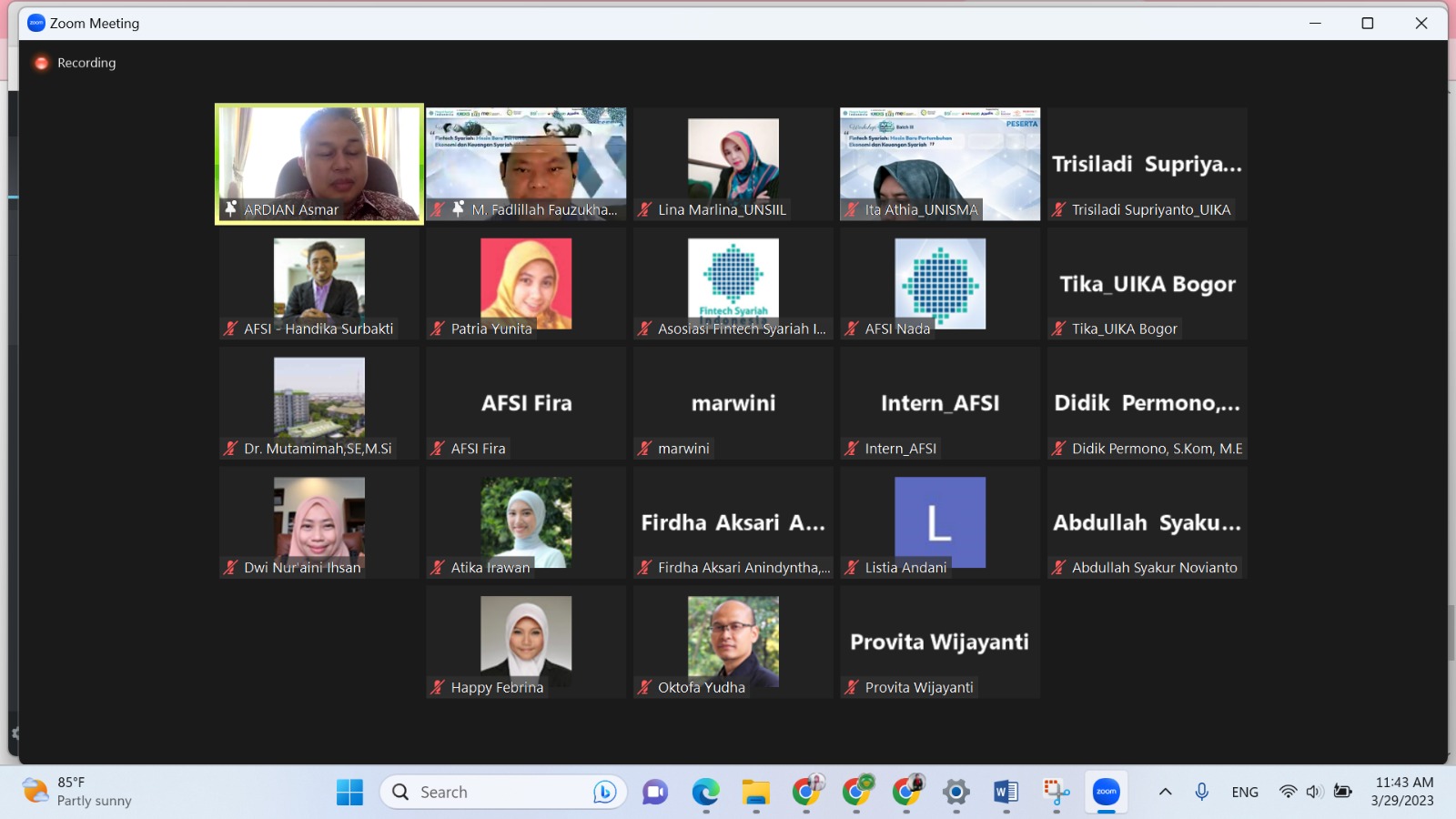Click the muted mic icon beside Oktofa Yudha
The image size is (1456, 819).
pos(645,687)
